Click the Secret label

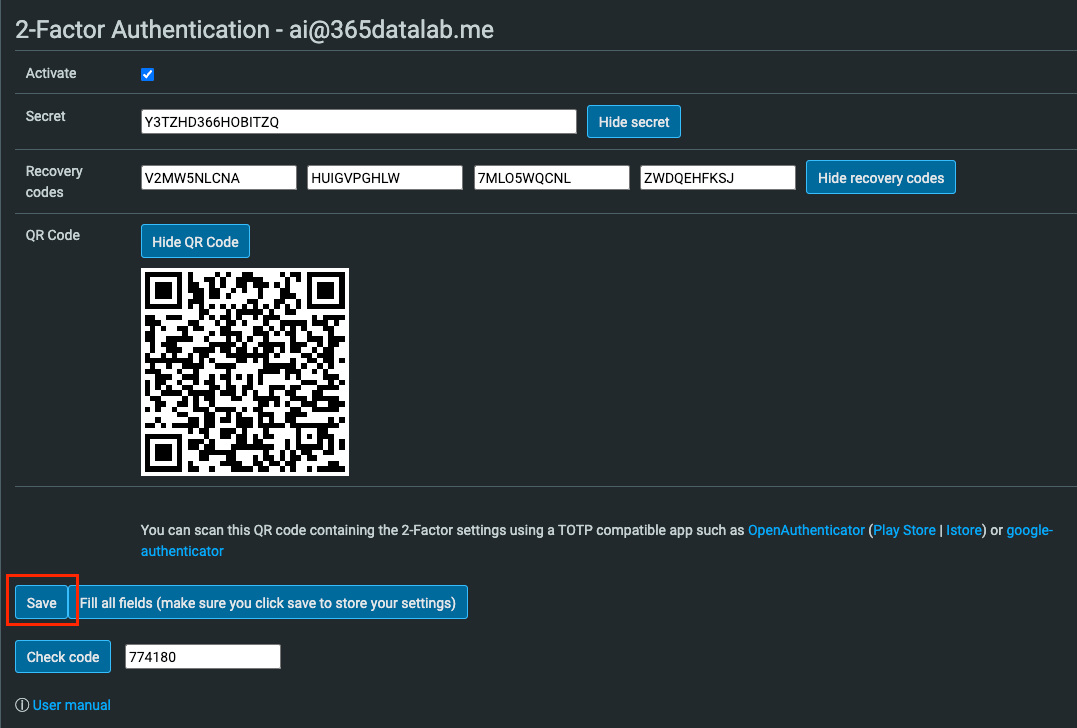45,116
